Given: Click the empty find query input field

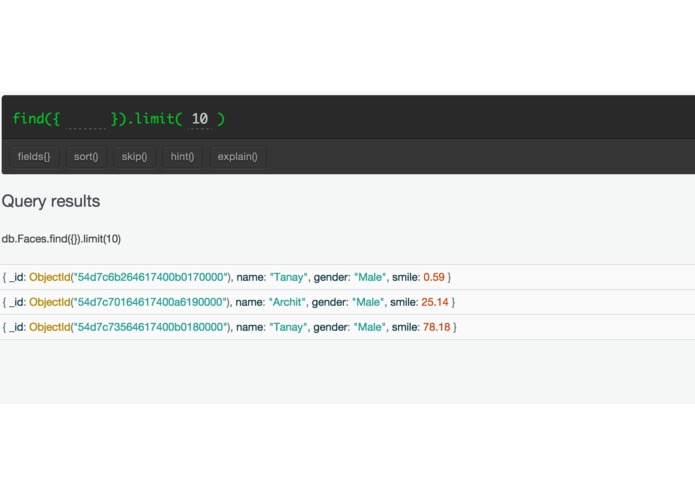Looking at the screenshot, I should (85, 119).
